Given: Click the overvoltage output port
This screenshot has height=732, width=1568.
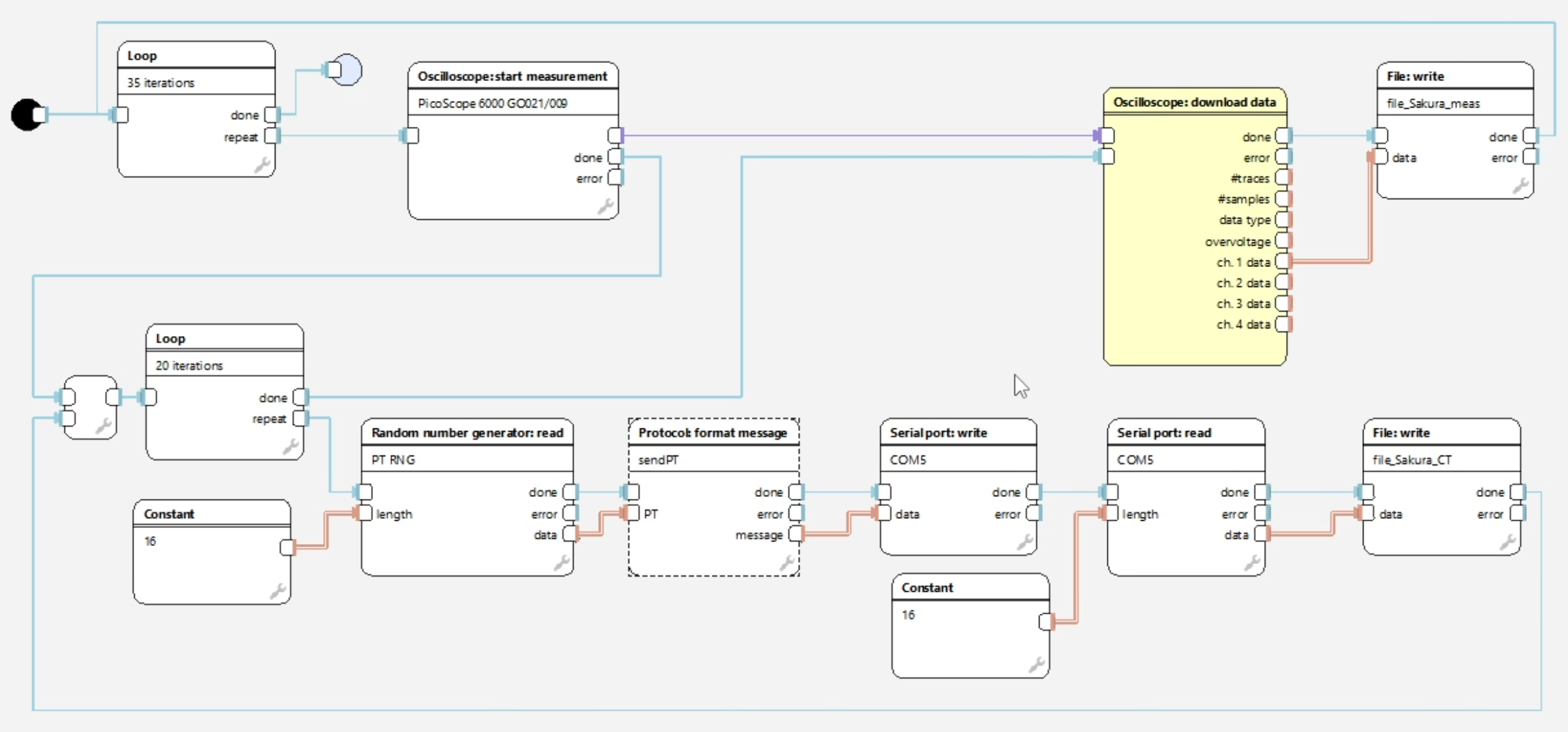Looking at the screenshot, I should [x=1283, y=241].
